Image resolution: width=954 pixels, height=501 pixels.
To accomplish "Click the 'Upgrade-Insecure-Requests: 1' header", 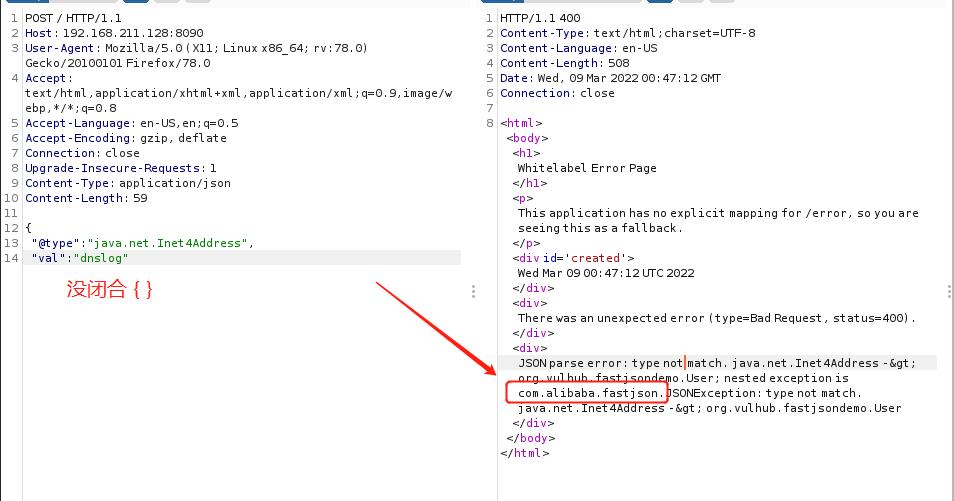I will tap(120, 168).
